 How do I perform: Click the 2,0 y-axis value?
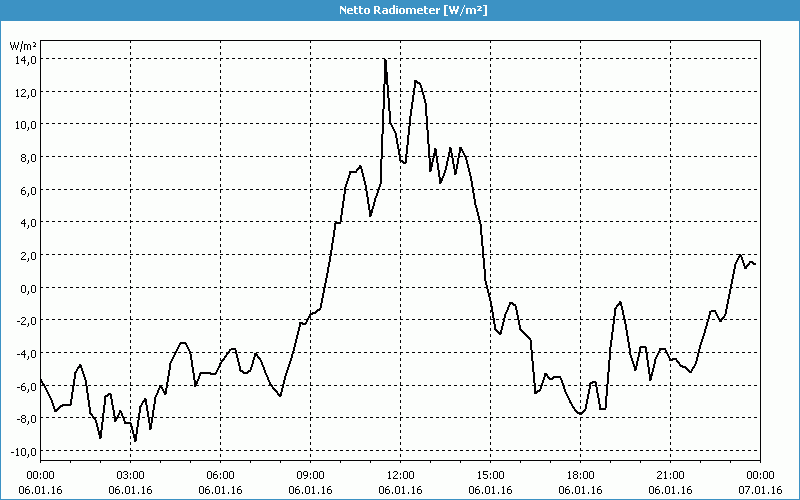28,255
